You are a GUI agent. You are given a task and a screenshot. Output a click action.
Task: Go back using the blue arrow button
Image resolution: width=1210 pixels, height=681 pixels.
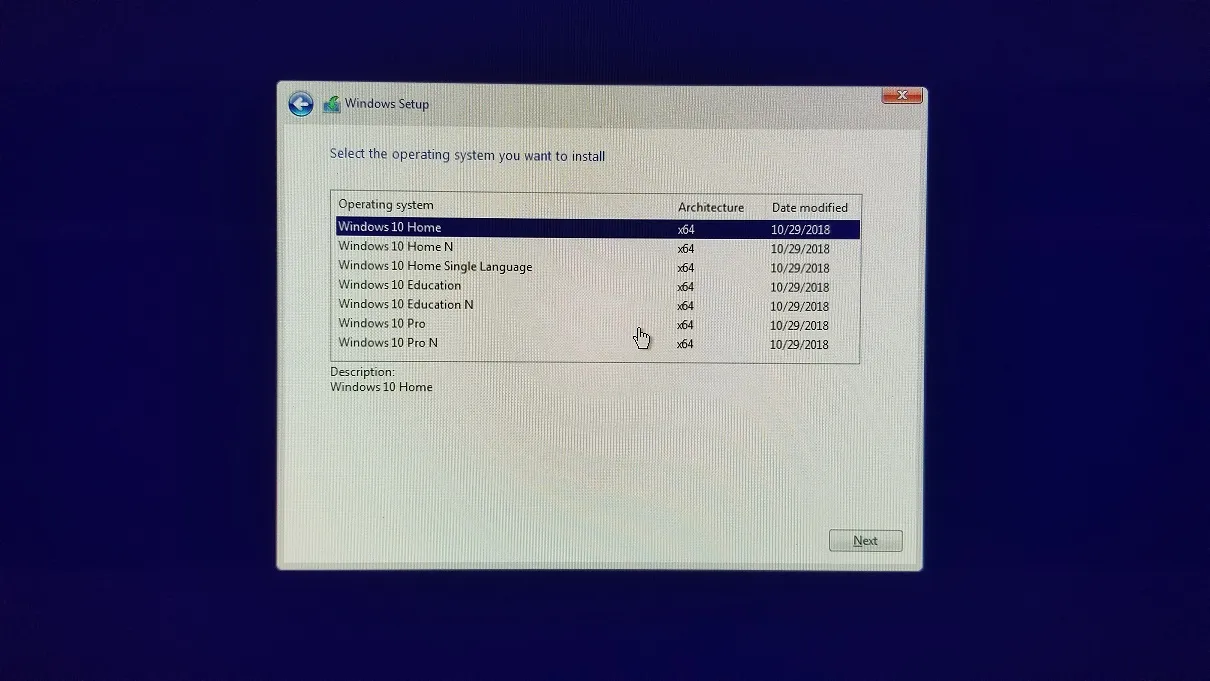click(x=301, y=104)
